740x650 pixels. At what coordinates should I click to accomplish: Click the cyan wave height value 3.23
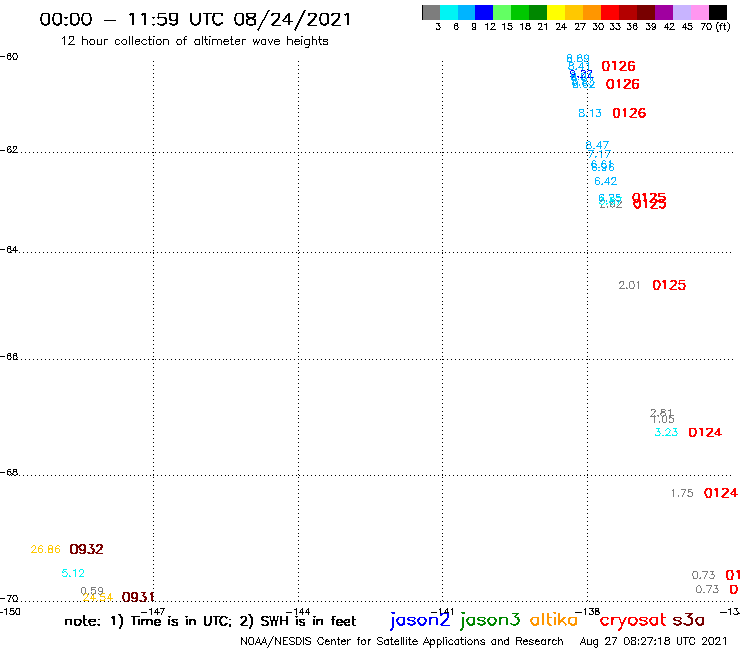(x=666, y=432)
